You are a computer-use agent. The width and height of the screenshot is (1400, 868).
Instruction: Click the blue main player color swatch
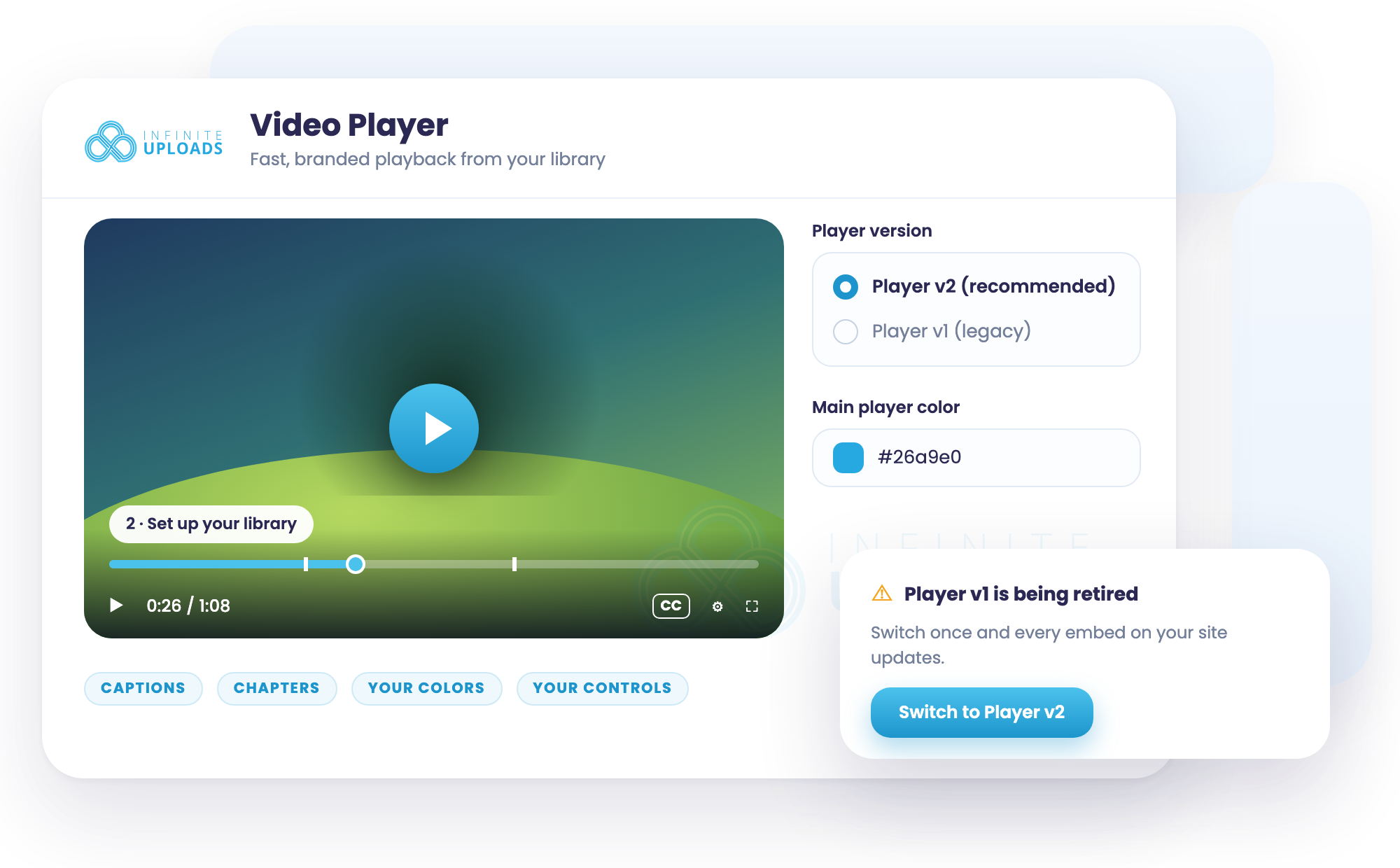pos(848,458)
